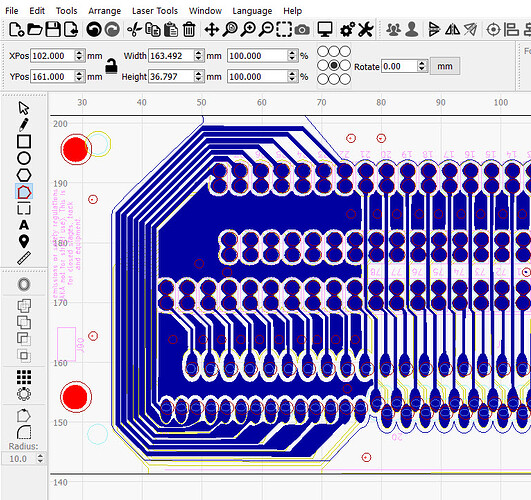Screen dimensions: 531x500
Task: Select the Edit Nodes tool
Action: tap(24, 192)
